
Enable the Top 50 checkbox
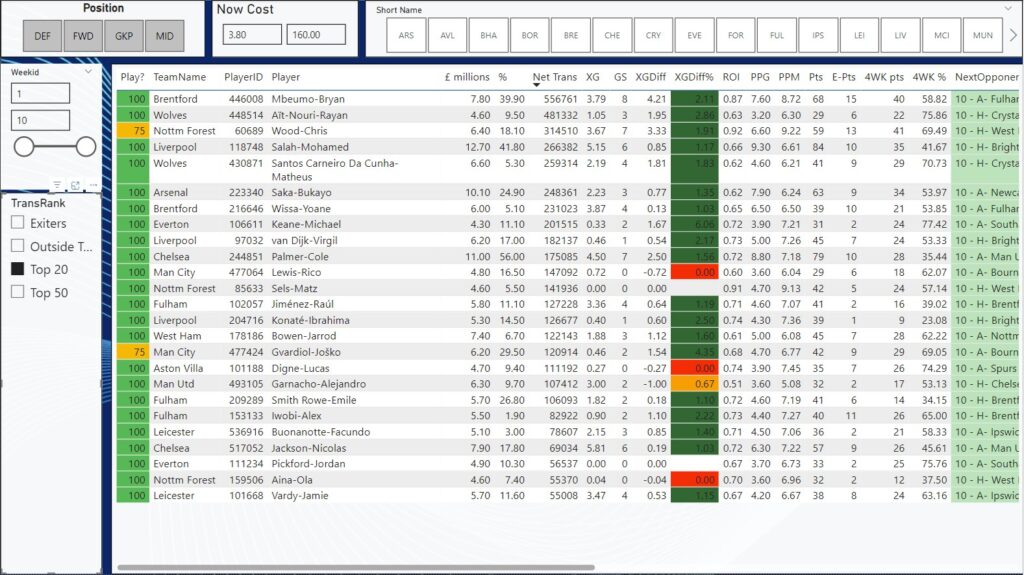point(18,292)
